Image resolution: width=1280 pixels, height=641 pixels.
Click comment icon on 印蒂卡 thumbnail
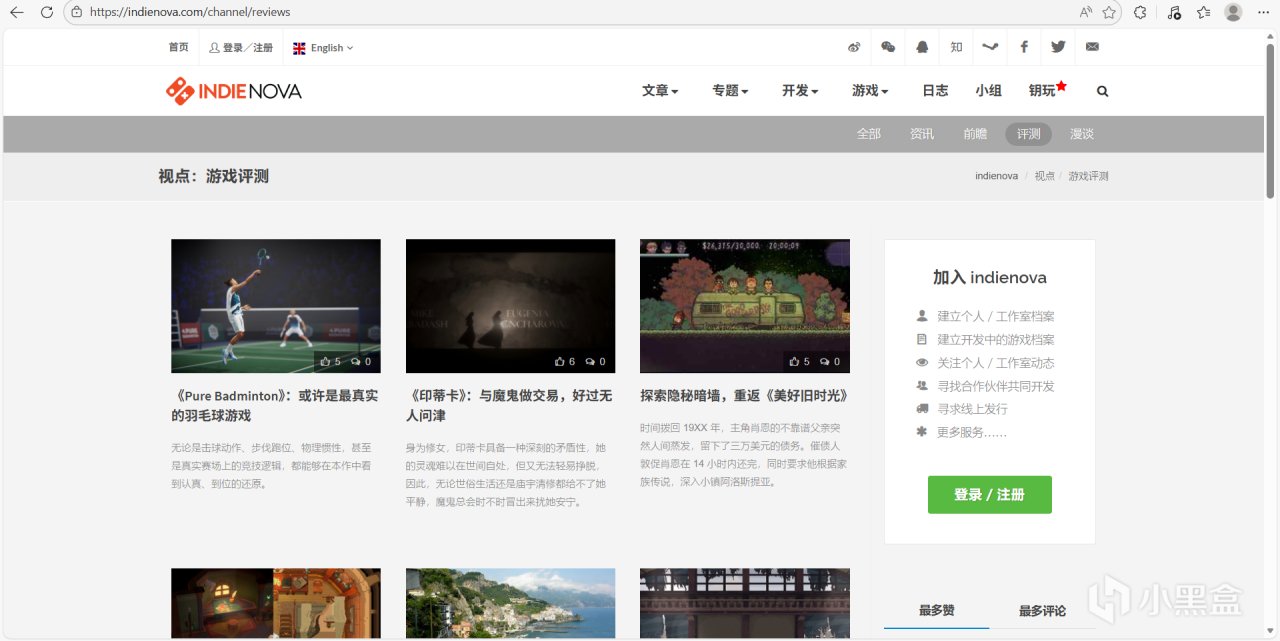pos(590,362)
